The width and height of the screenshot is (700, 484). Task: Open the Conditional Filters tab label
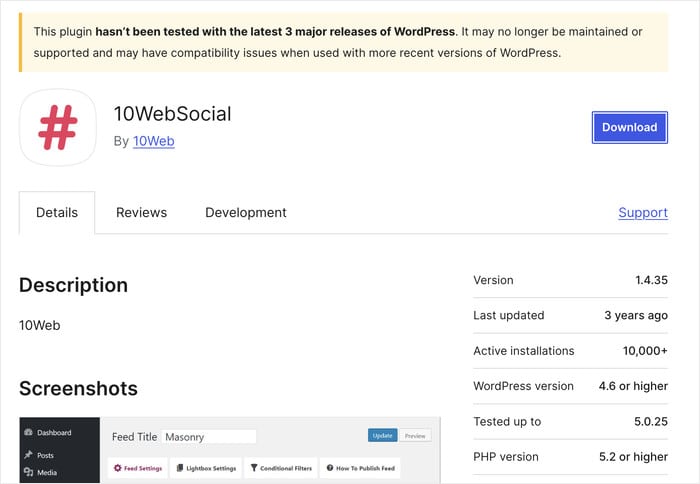pos(286,468)
